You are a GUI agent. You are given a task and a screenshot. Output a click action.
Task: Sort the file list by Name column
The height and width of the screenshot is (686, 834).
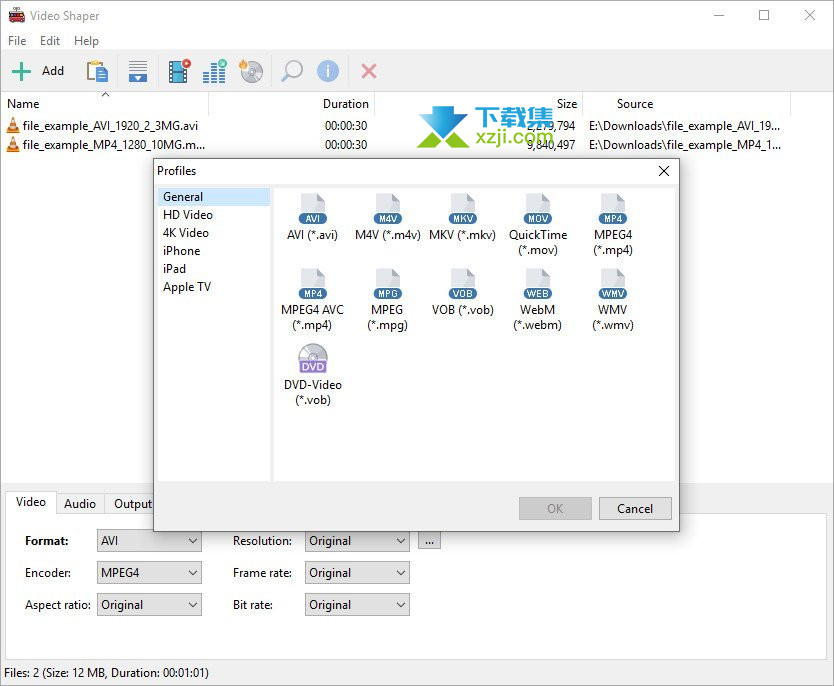105,104
